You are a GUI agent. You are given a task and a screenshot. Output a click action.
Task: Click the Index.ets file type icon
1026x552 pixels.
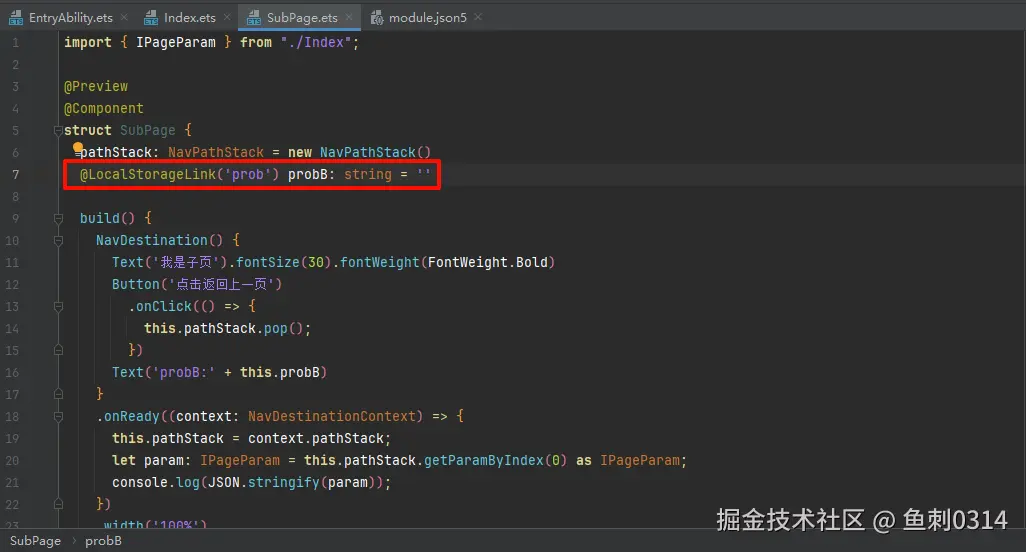click(x=150, y=18)
